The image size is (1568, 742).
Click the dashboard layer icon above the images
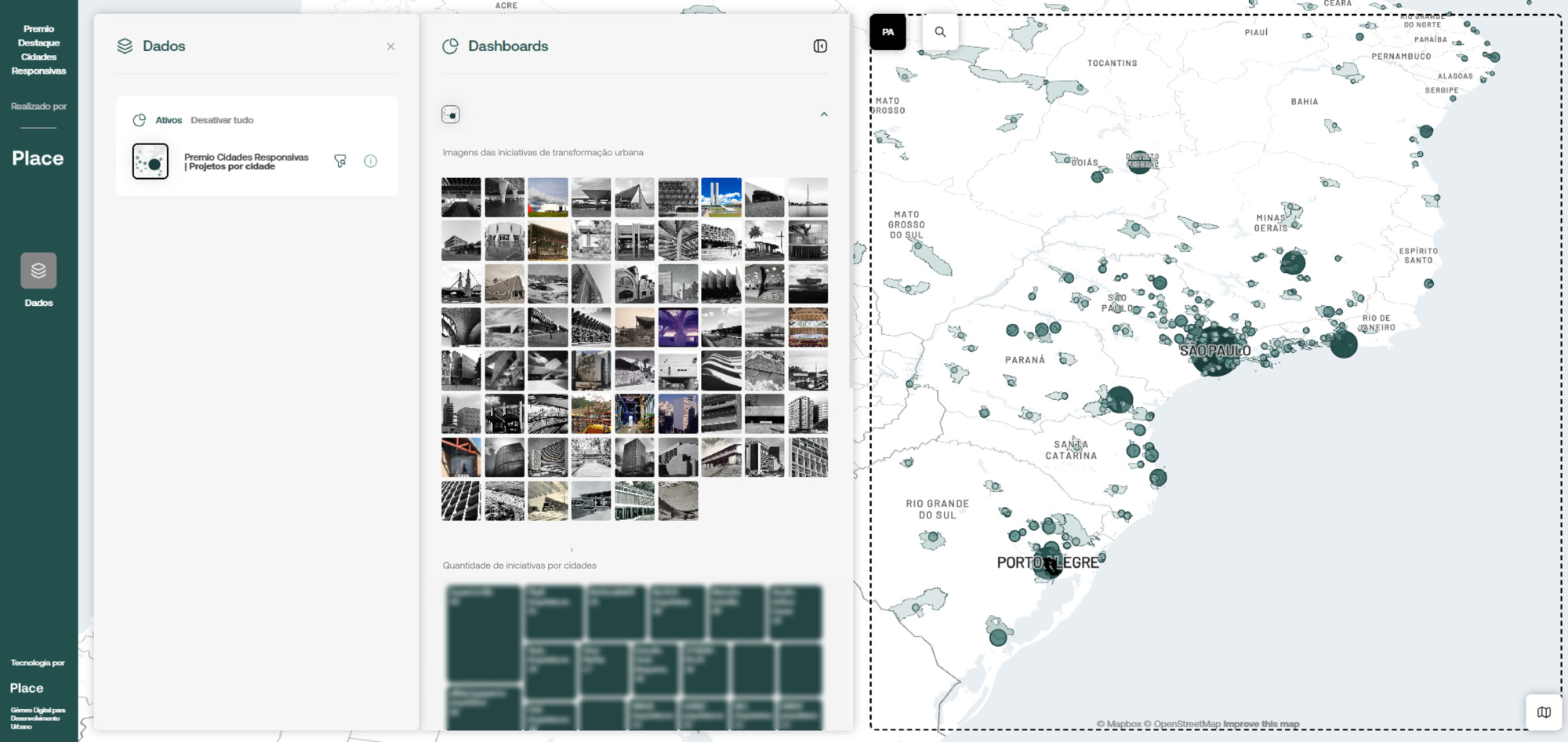click(451, 115)
